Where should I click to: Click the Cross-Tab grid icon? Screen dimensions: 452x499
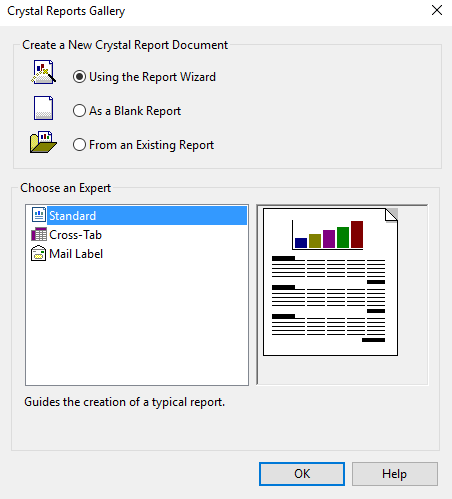[39, 234]
